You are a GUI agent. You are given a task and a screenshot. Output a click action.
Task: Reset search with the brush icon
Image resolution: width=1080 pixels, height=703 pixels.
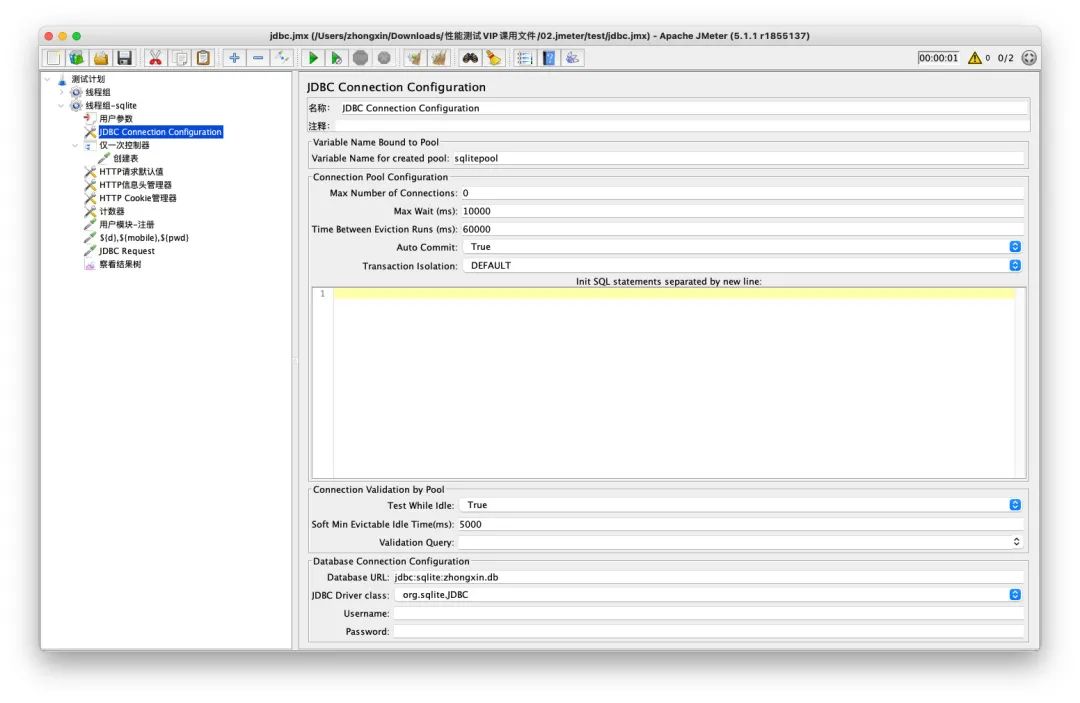pos(494,59)
